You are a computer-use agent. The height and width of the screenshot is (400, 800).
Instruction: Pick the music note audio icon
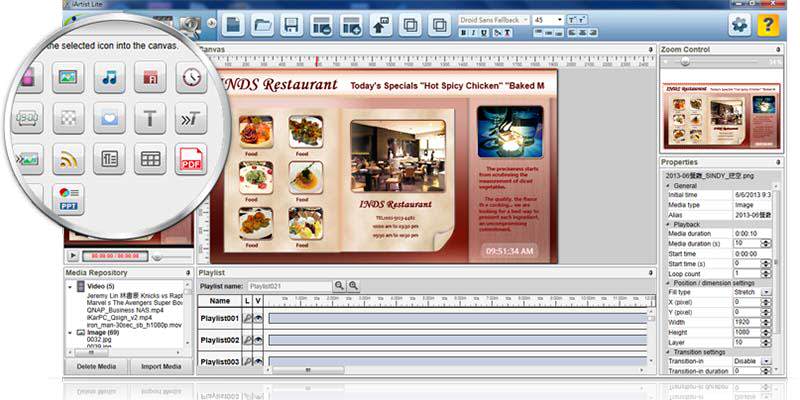109,78
